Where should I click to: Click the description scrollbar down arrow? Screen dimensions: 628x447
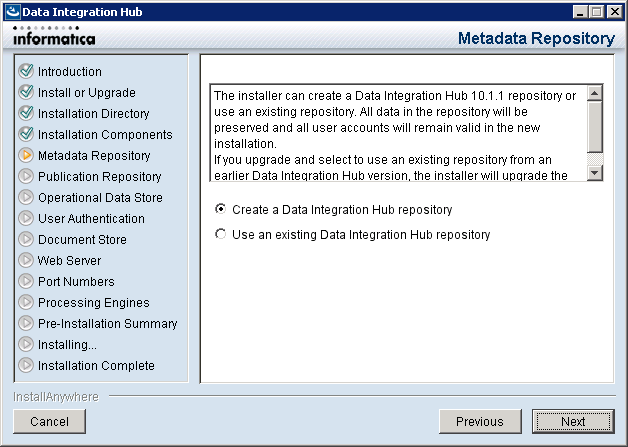[x=595, y=173]
